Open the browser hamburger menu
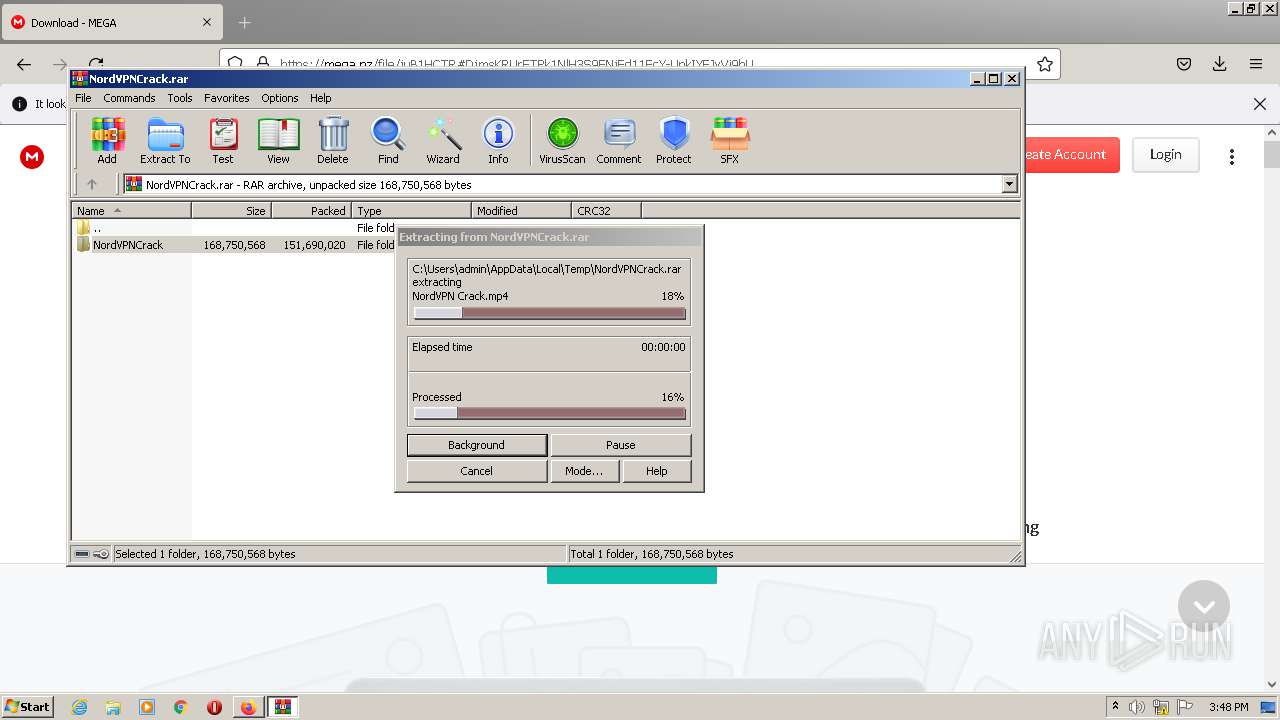Image resolution: width=1280 pixels, height=720 pixels. (x=1256, y=64)
